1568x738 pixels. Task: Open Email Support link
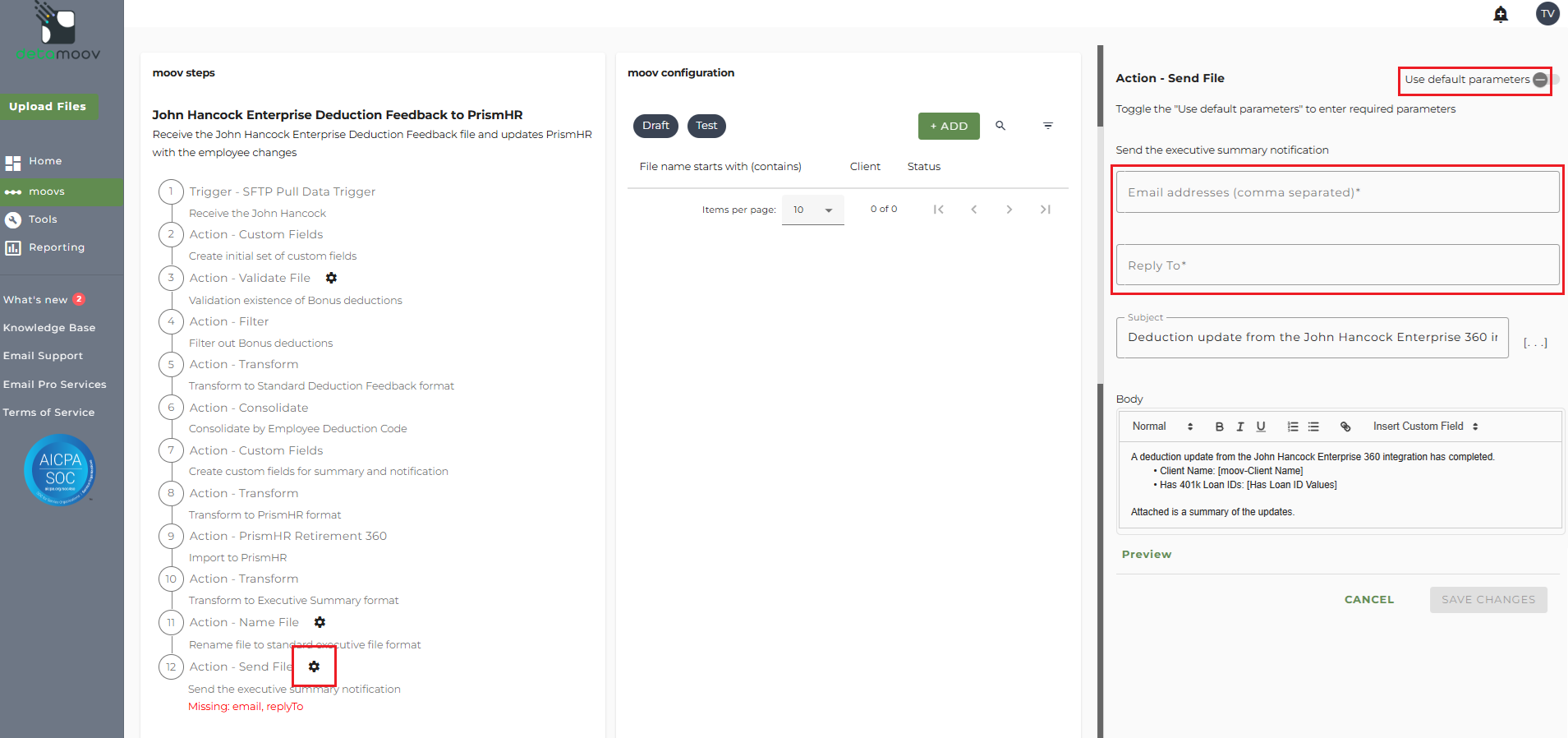click(x=43, y=356)
